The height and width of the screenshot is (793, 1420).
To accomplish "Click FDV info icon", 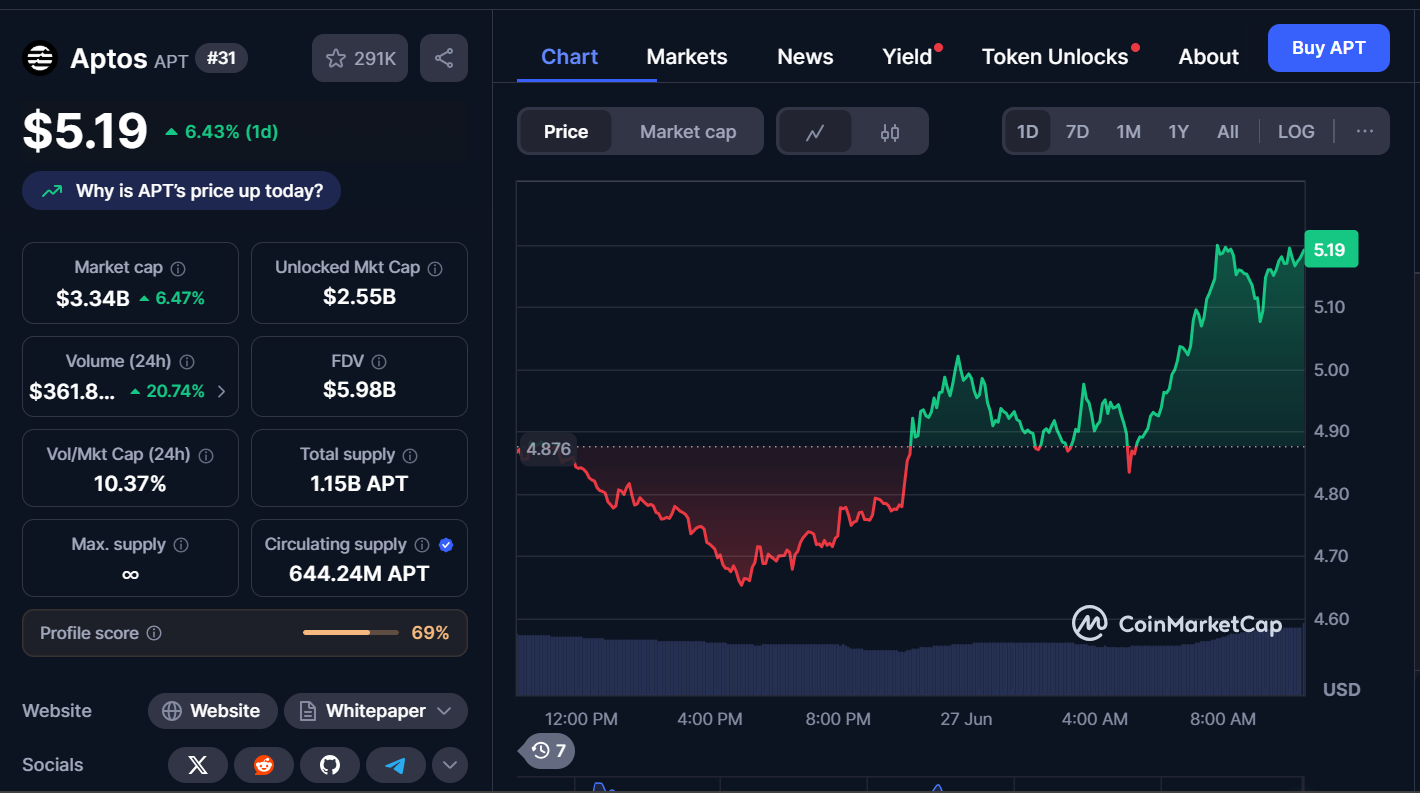I will [x=378, y=362].
